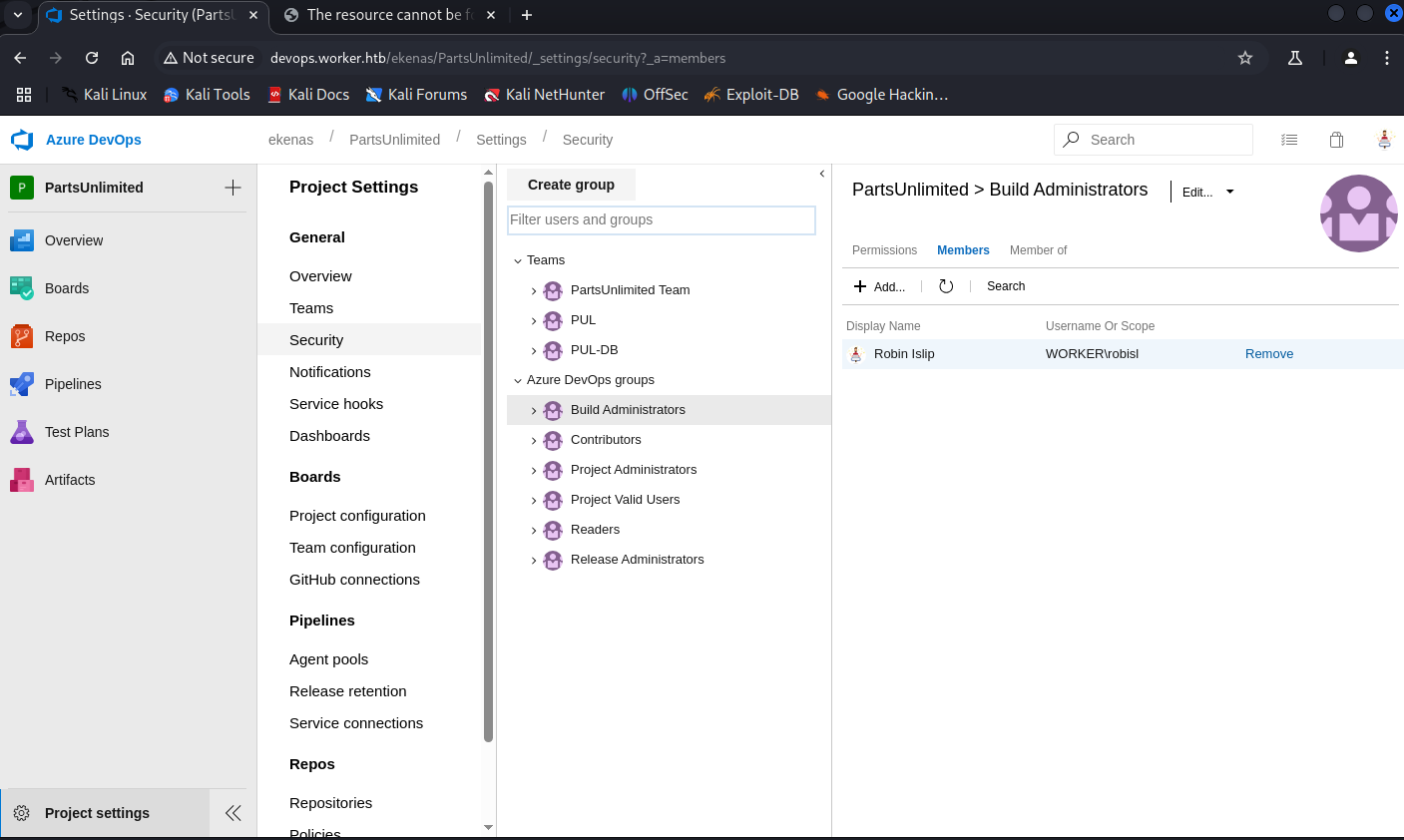This screenshot has height=840, width=1404.
Task: Collapse the groups pane with the arrow
Action: (822, 174)
